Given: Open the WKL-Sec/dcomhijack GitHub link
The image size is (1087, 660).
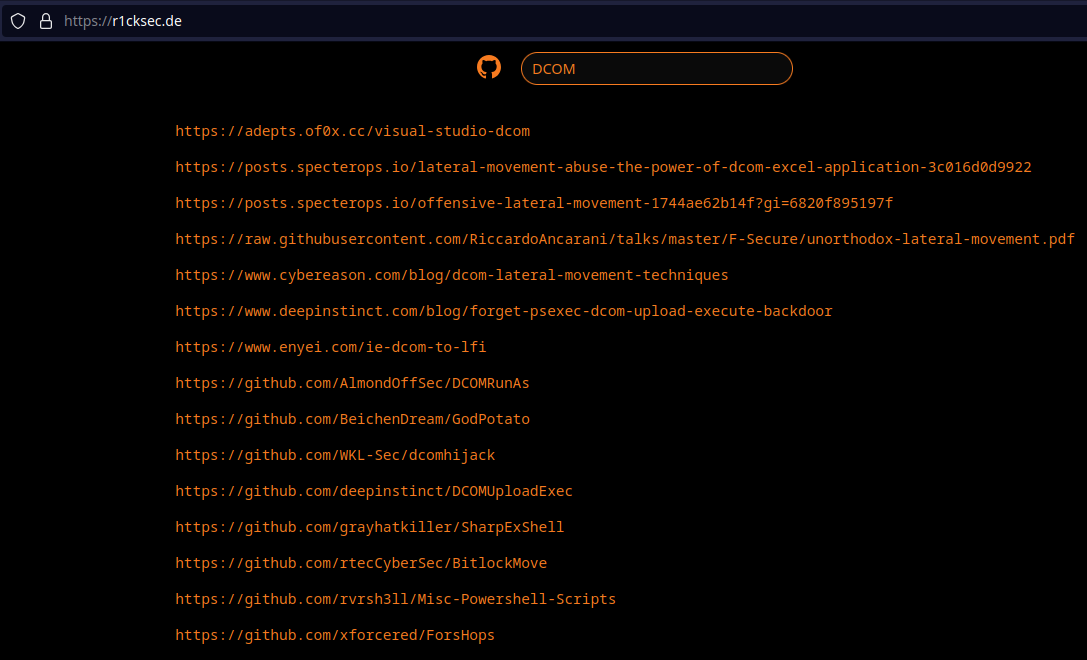Looking at the screenshot, I should (x=335, y=455).
